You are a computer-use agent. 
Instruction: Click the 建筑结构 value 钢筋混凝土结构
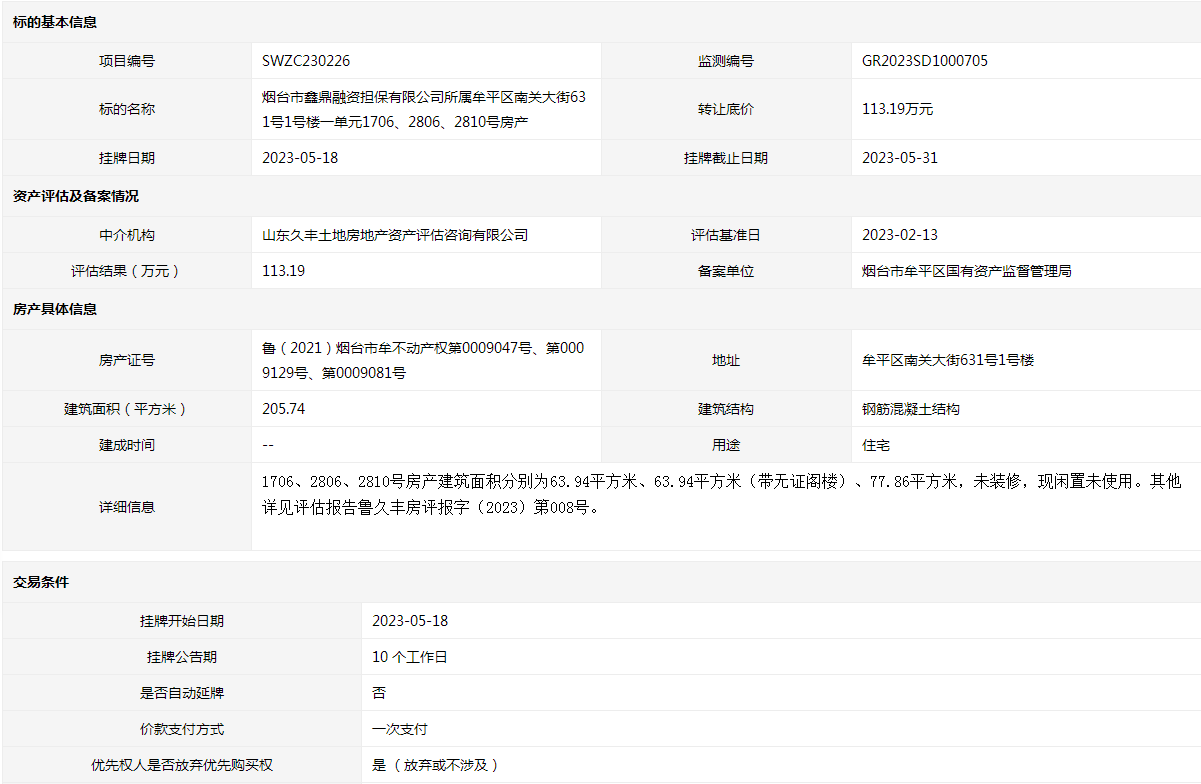[911, 409]
